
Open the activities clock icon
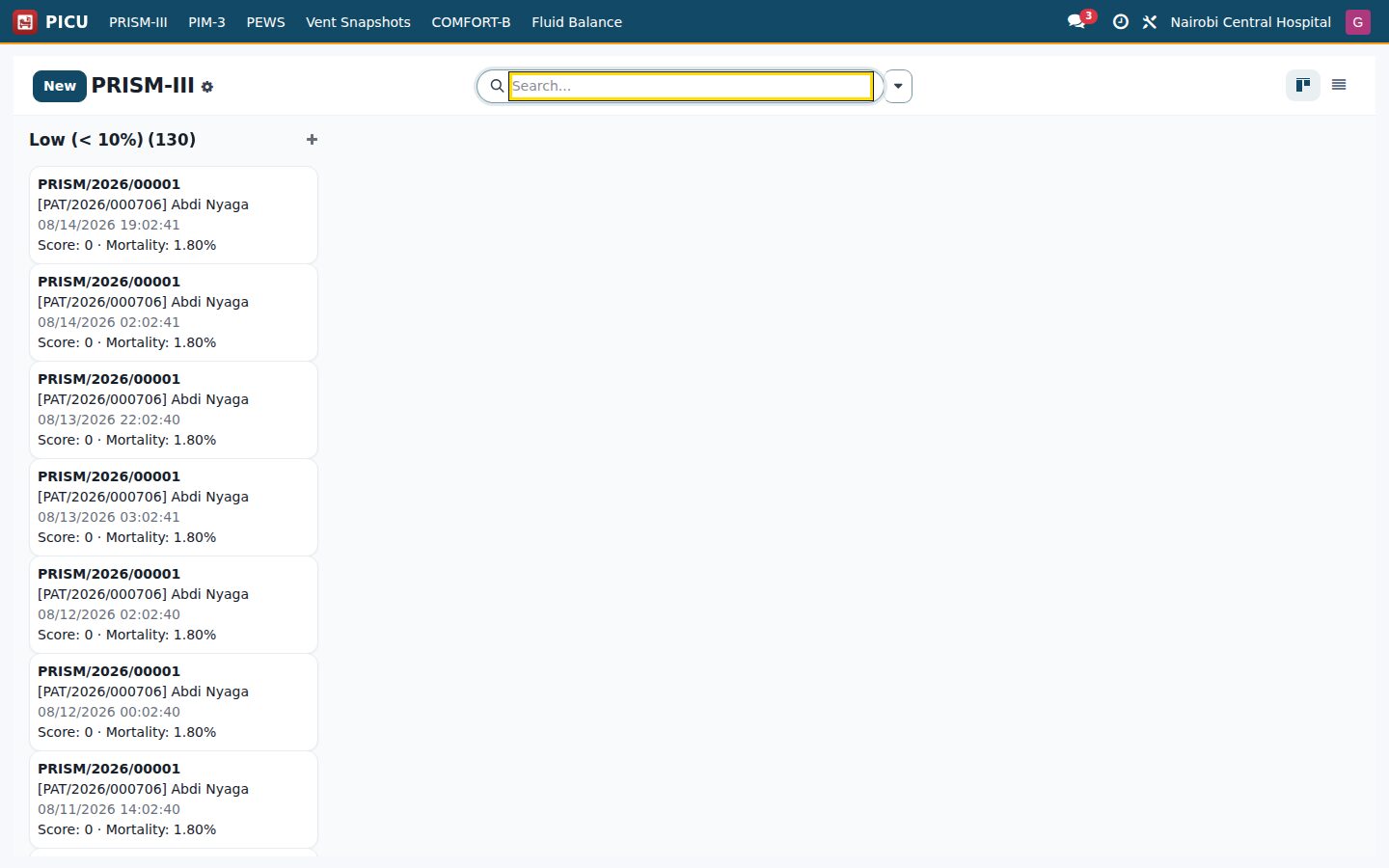1120,21
